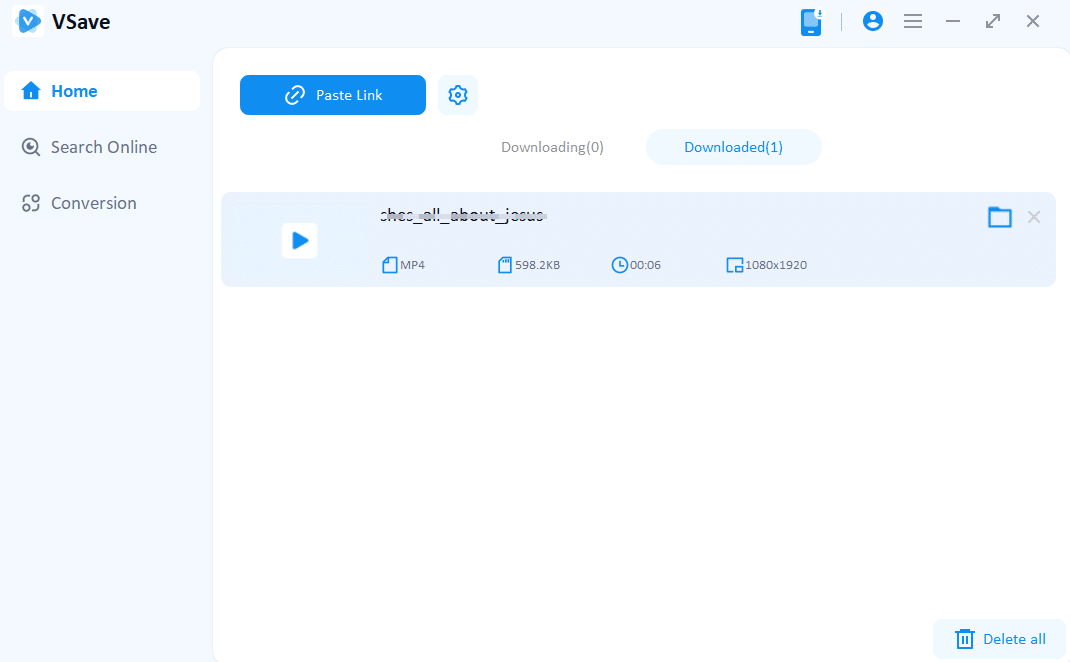The width and height of the screenshot is (1070, 662).
Task: Click the 598.2KB file size icon
Action: pyautogui.click(x=505, y=265)
